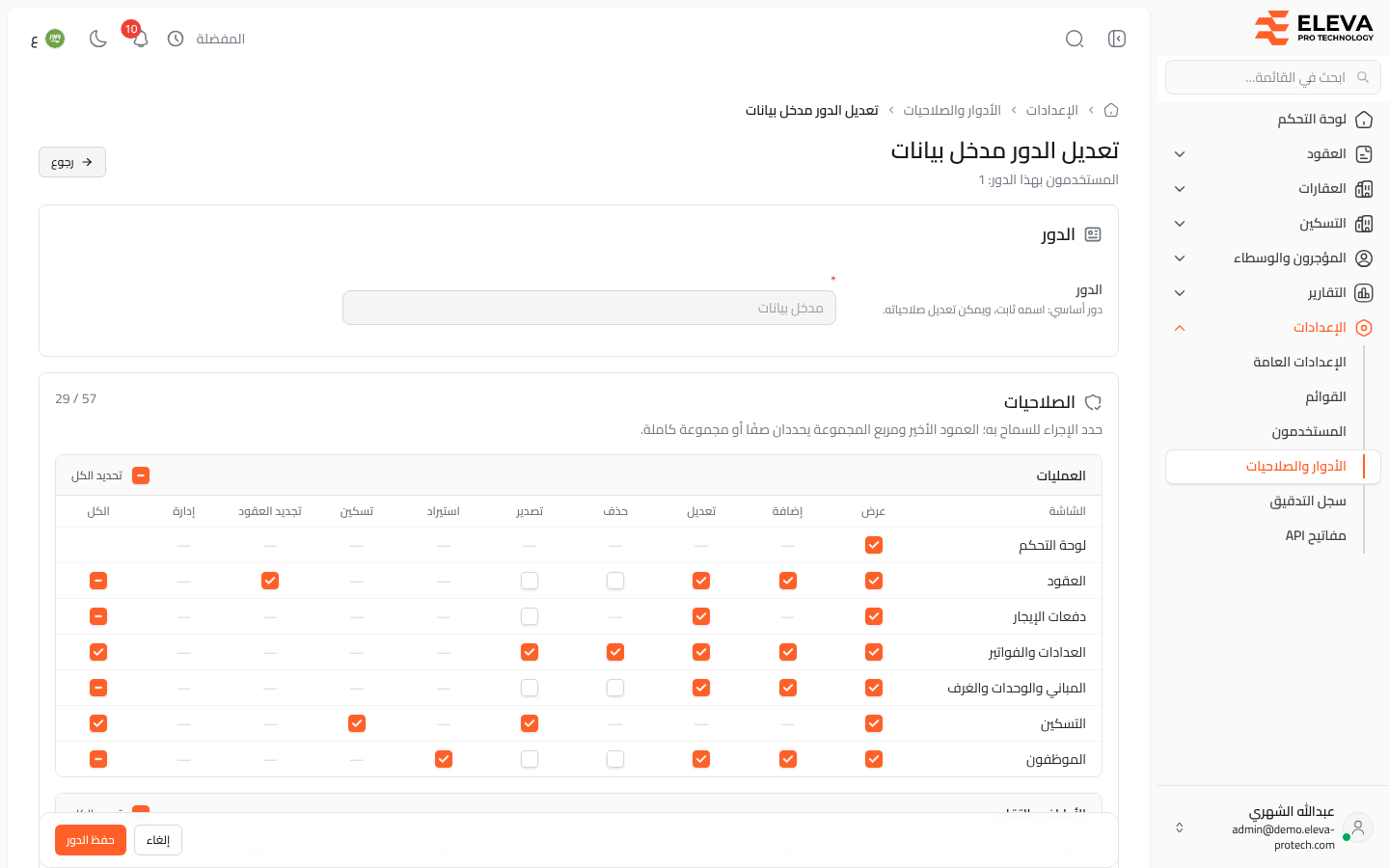This screenshot has height=868, width=1389.
Task: Click رجوع back button
Action: 72,162
